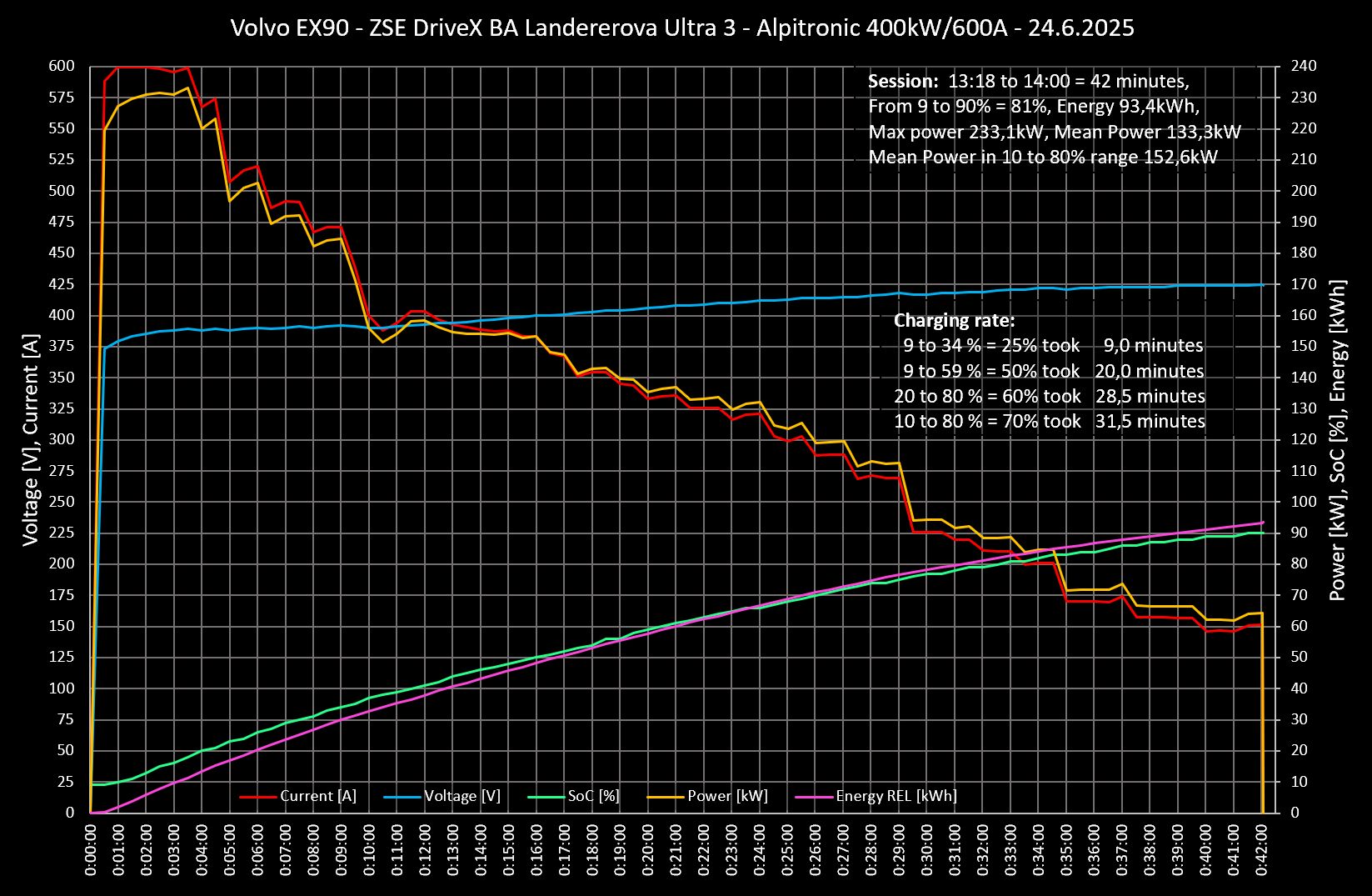Click the 425 label on left axis
The height and width of the screenshot is (896, 1372).
62,284
